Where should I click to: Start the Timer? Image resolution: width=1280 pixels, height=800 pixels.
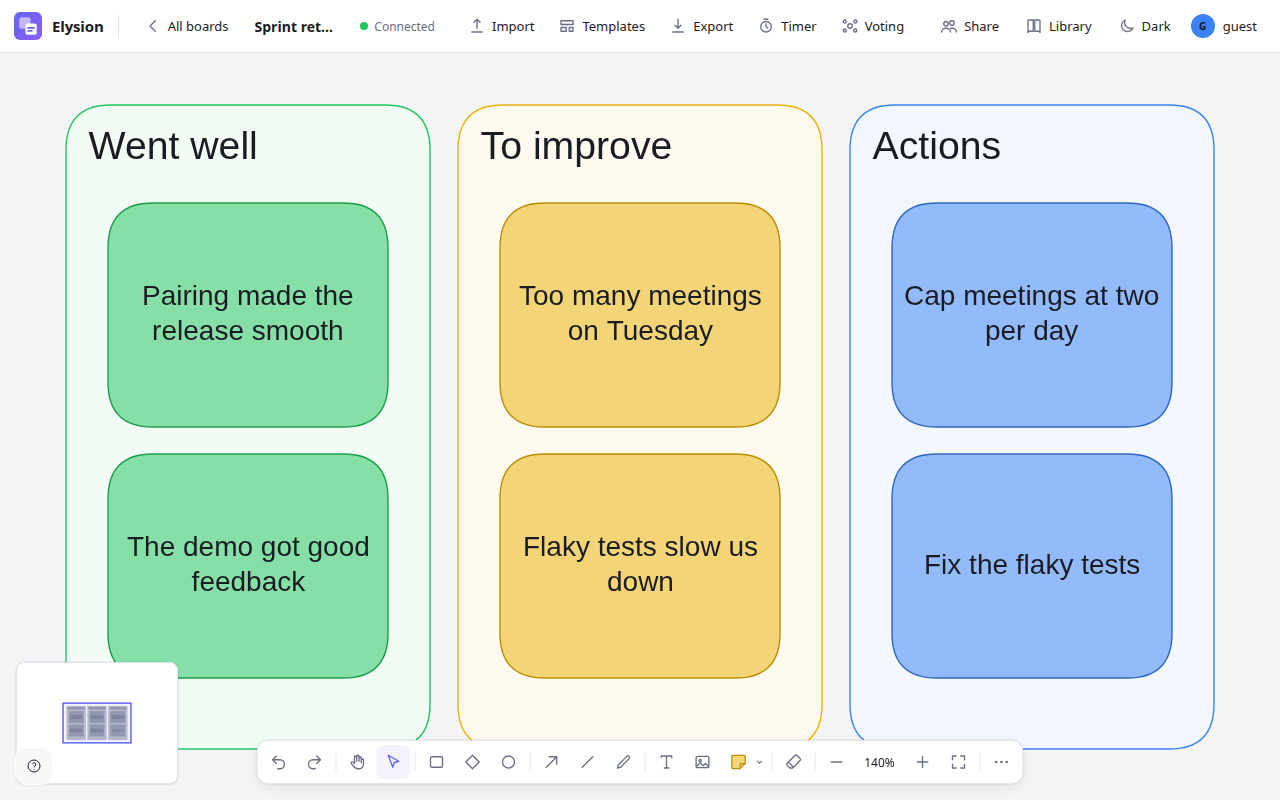787,26
